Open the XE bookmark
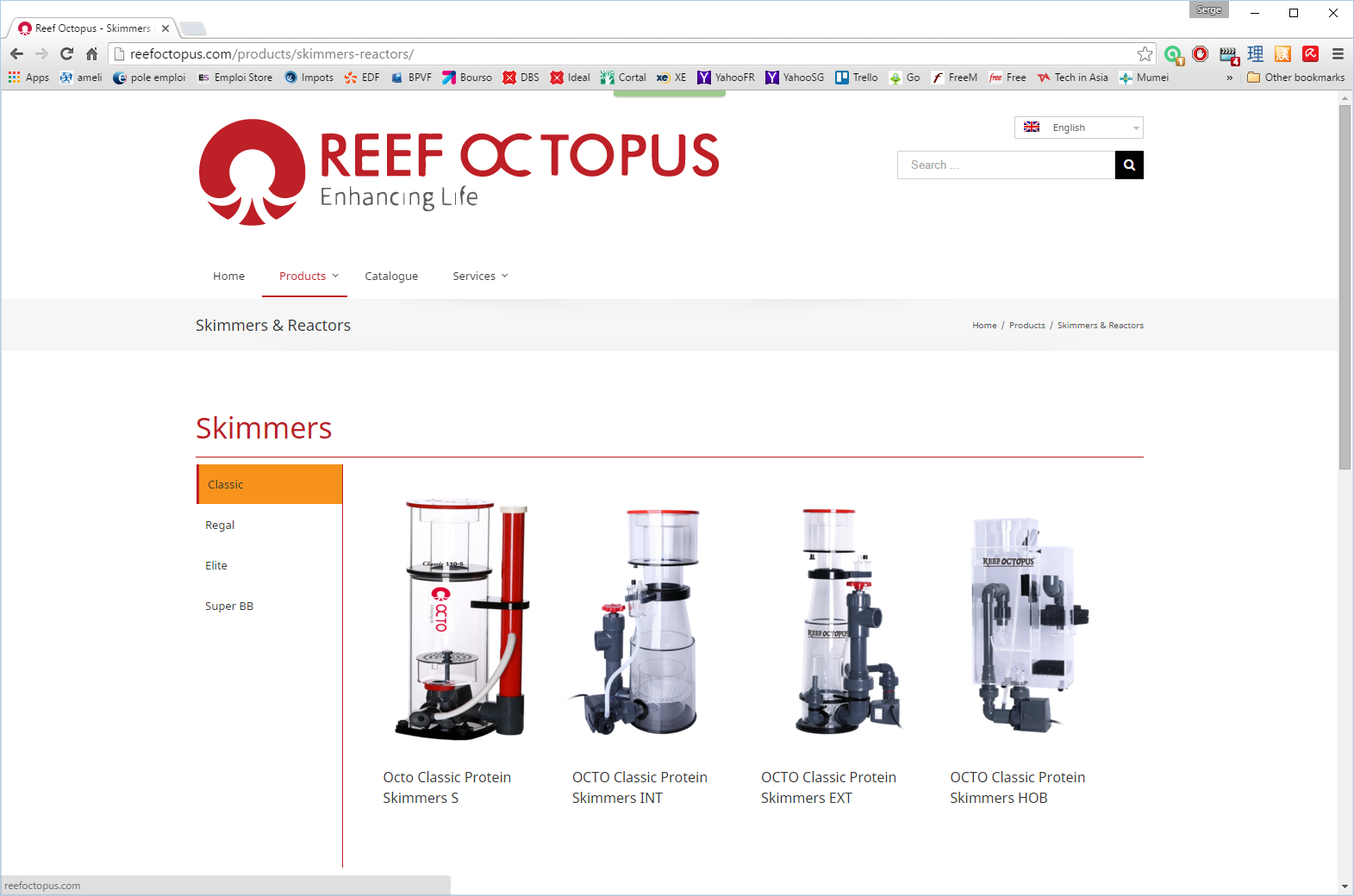 [671, 78]
